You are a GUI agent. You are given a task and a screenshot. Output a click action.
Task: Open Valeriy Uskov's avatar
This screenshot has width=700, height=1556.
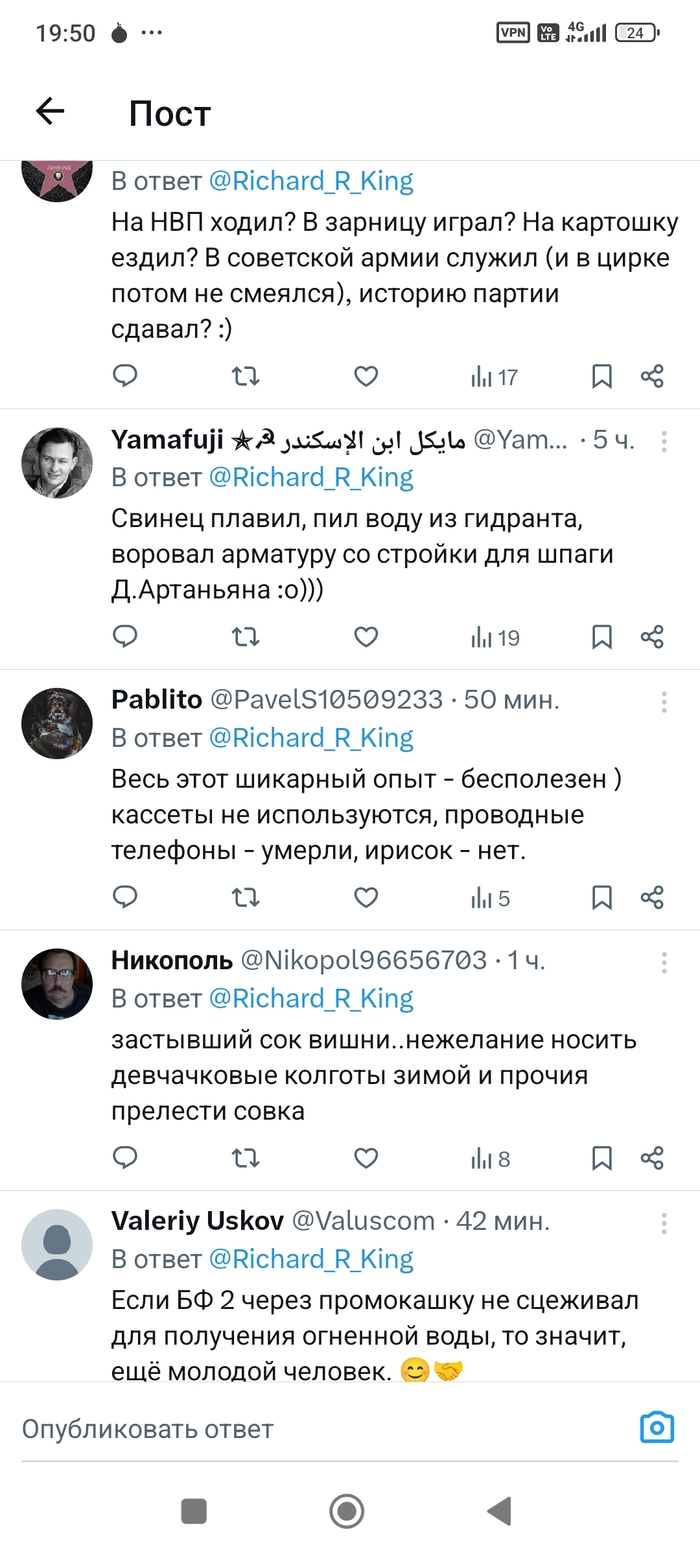pos(57,1244)
